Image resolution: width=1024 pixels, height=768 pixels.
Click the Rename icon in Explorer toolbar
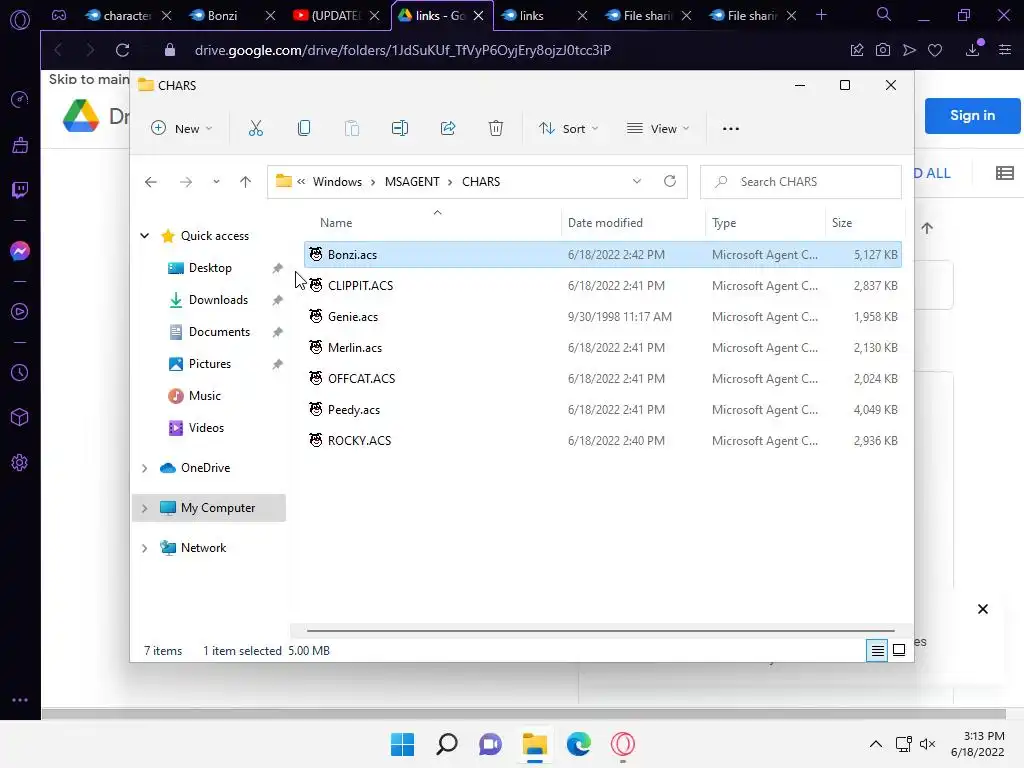[x=400, y=129]
